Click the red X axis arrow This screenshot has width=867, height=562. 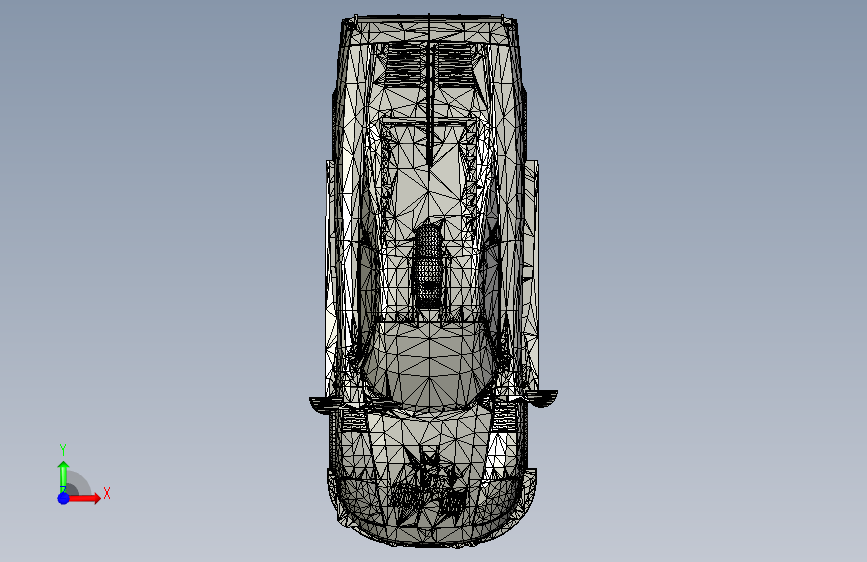(84, 498)
